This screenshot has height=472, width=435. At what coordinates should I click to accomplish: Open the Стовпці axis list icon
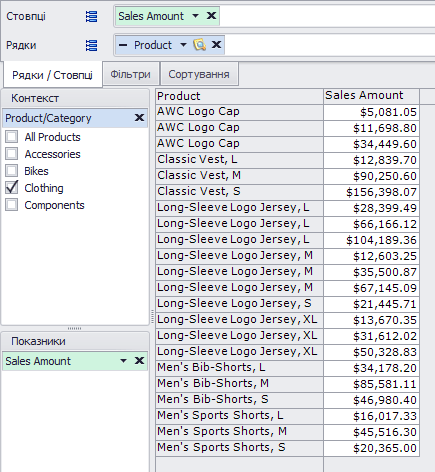pos(91,16)
